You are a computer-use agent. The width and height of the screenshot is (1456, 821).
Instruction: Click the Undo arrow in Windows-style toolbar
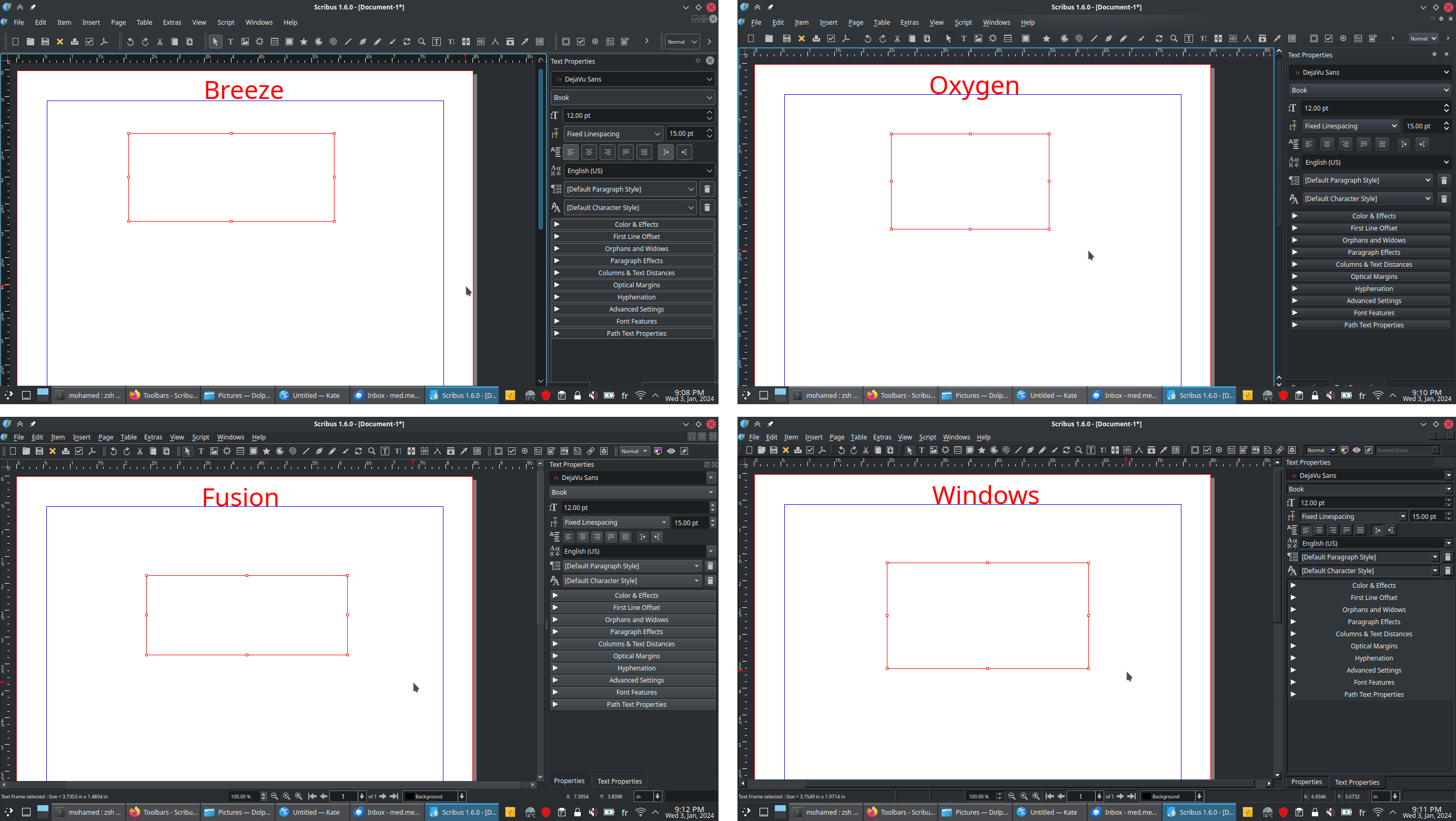click(x=841, y=450)
